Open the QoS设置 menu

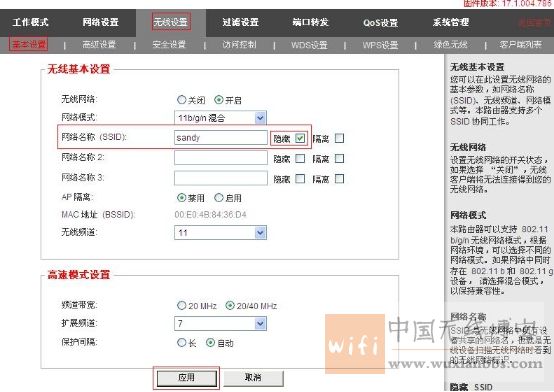(381, 23)
